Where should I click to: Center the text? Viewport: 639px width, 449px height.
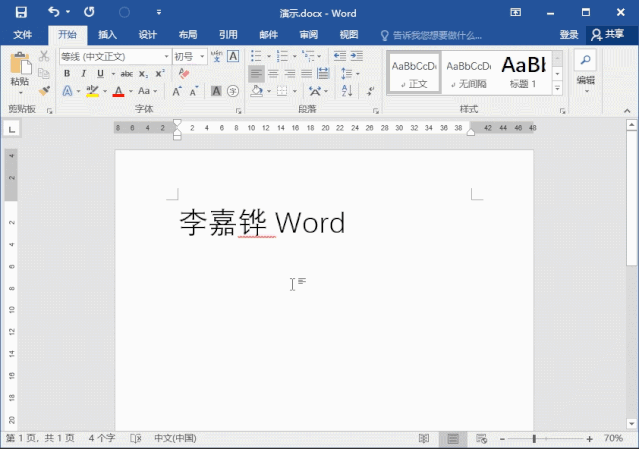point(273,74)
